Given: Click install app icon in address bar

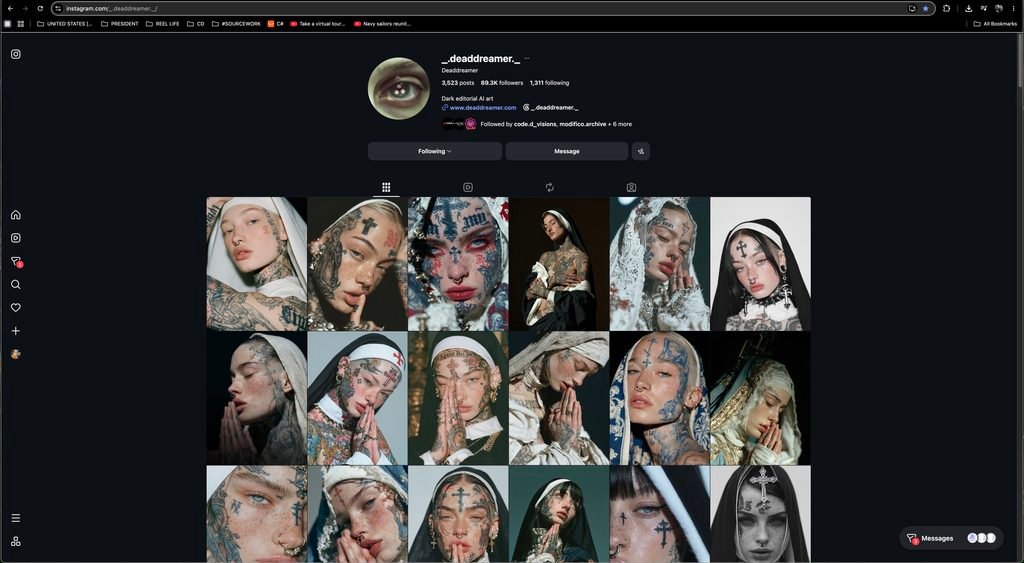Looking at the screenshot, I should click(912, 8).
